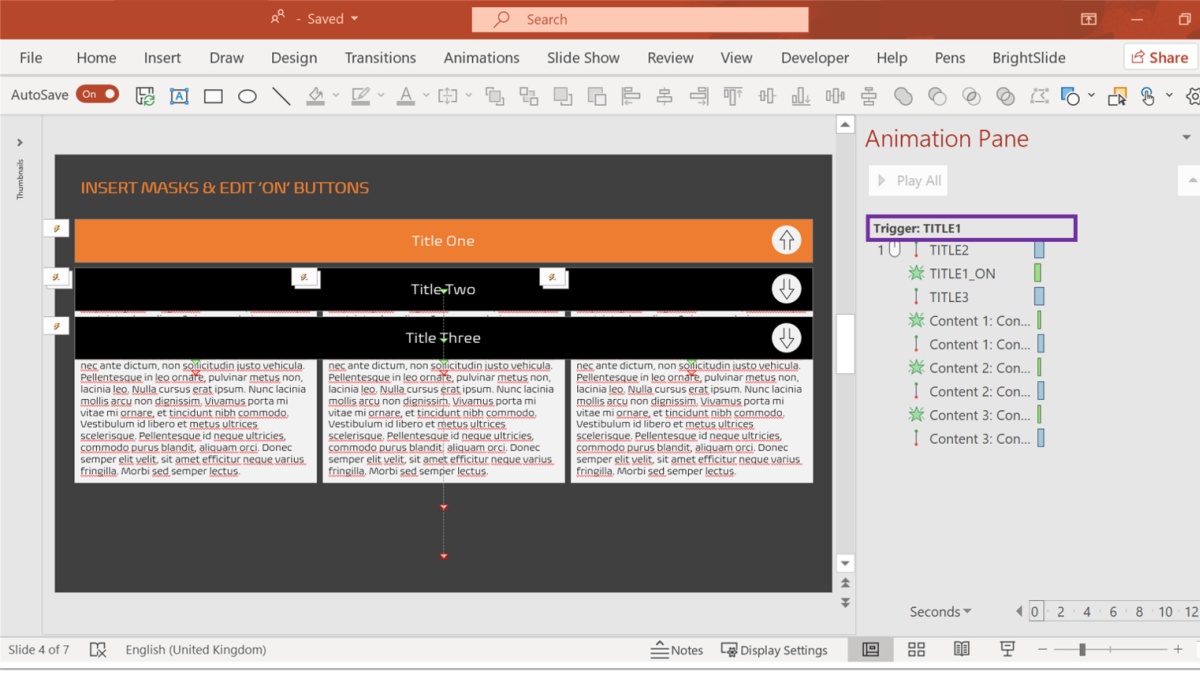1200x675 pixels.
Task: Align selected objects right
Action: pyautogui.click(x=699, y=96)
